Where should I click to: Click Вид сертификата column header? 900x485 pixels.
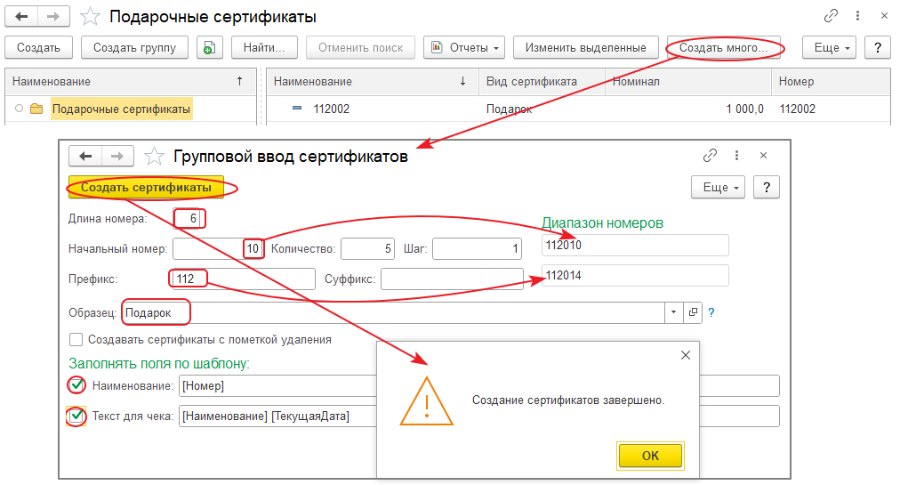pyautogui.click(x=542, y=82)
